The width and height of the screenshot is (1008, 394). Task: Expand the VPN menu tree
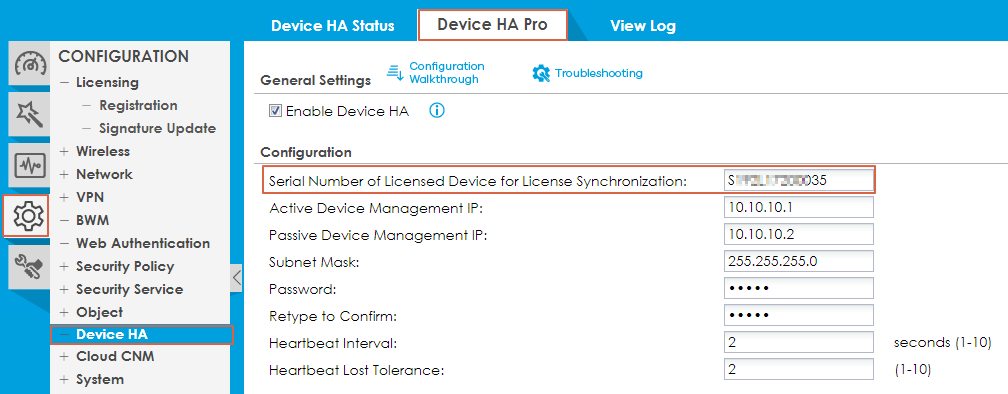(x=64, y=197)
